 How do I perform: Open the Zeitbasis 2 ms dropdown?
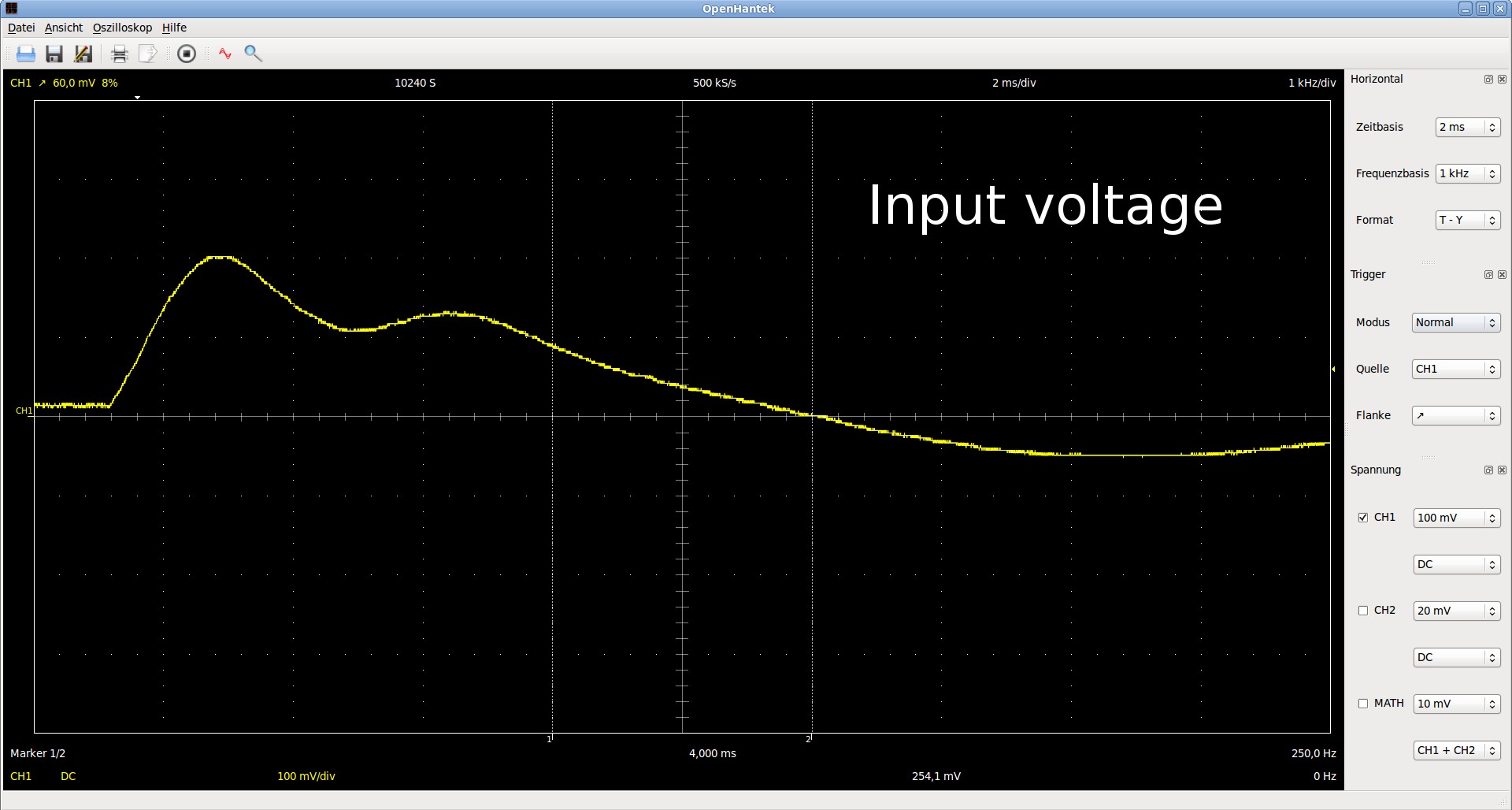pos(1467,128)
